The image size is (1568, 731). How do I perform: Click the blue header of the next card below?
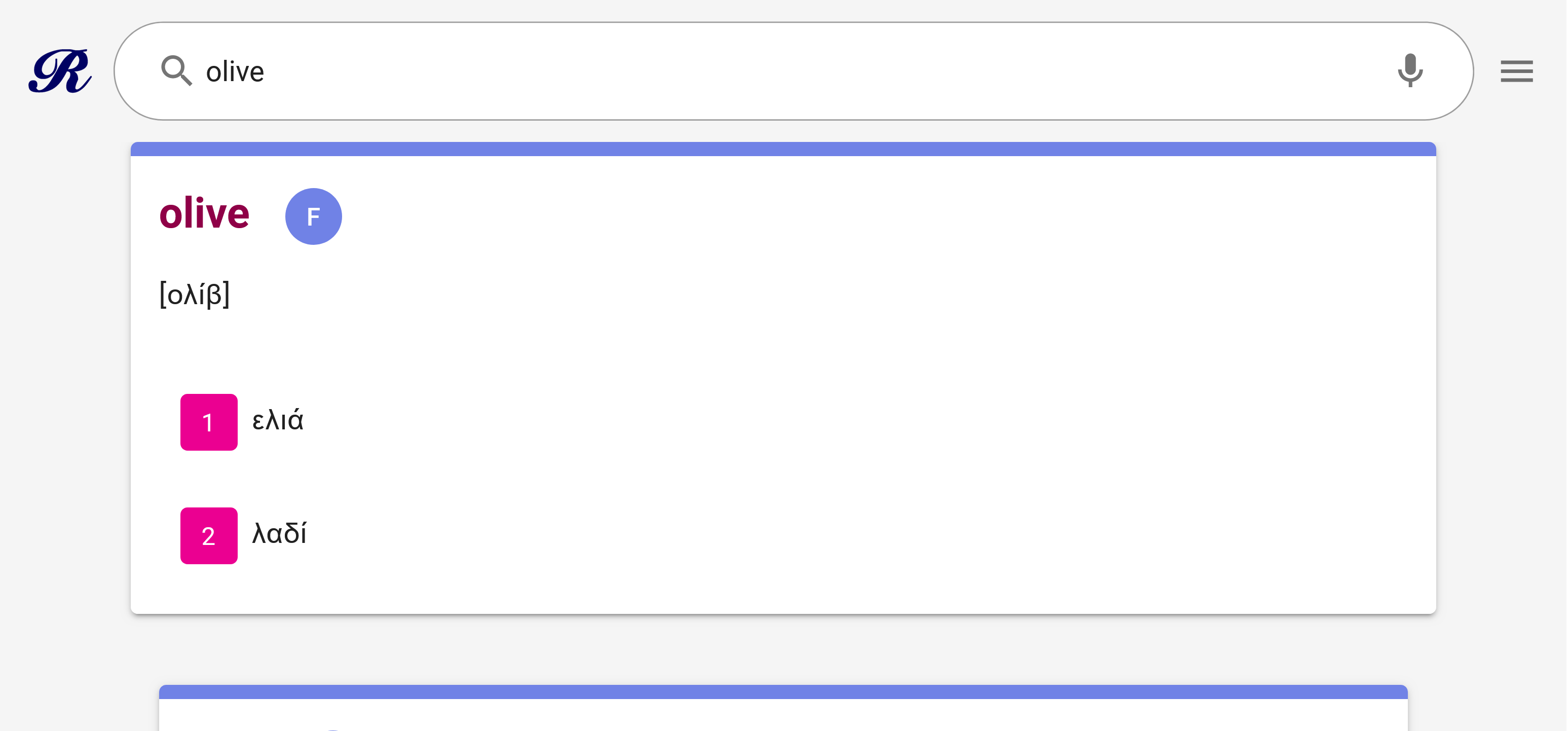(783, 691)
